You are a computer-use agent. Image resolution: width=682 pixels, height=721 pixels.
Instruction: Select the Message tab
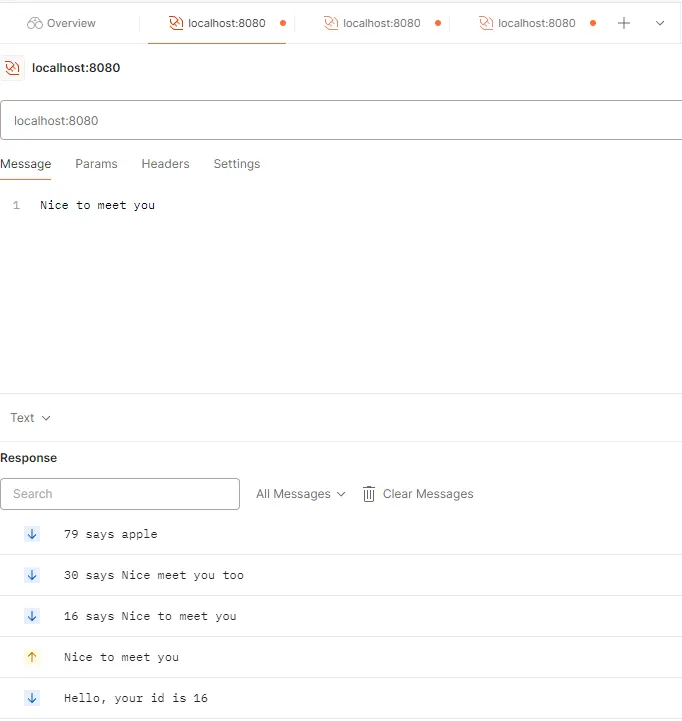[26, 164]
